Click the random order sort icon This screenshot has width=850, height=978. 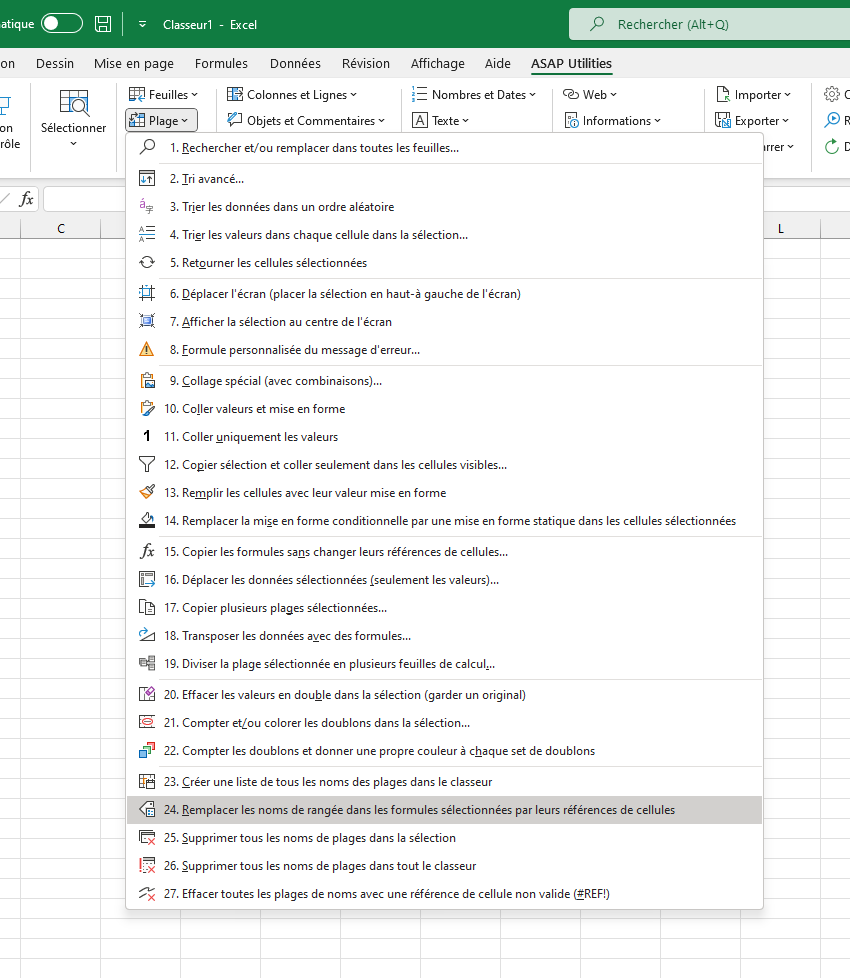pyautogui.click(x=147, y=206)
